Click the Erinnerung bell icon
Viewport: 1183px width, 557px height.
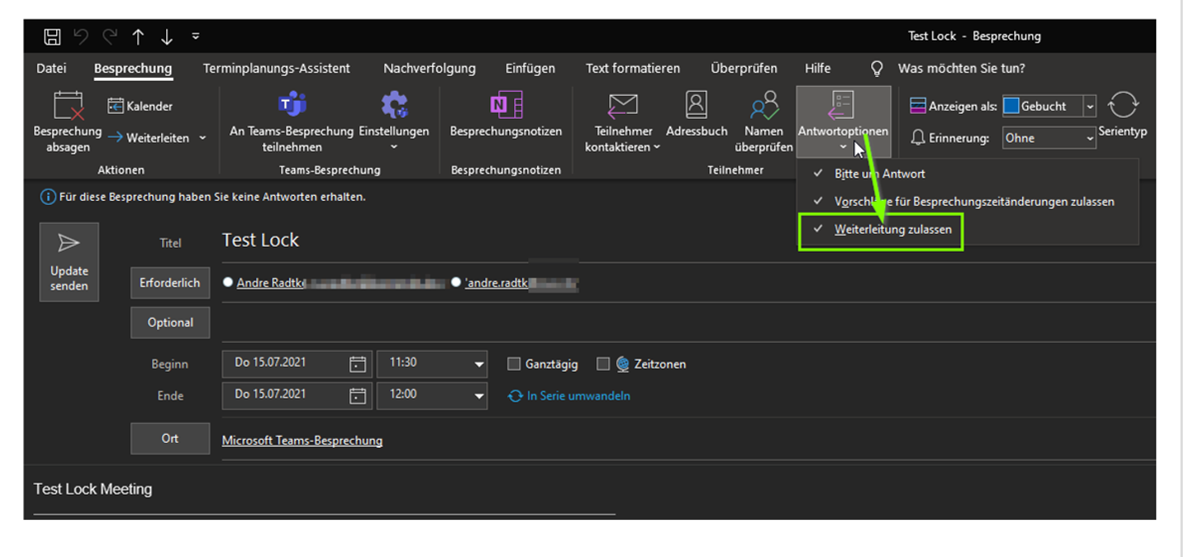[x=917, y=138]
